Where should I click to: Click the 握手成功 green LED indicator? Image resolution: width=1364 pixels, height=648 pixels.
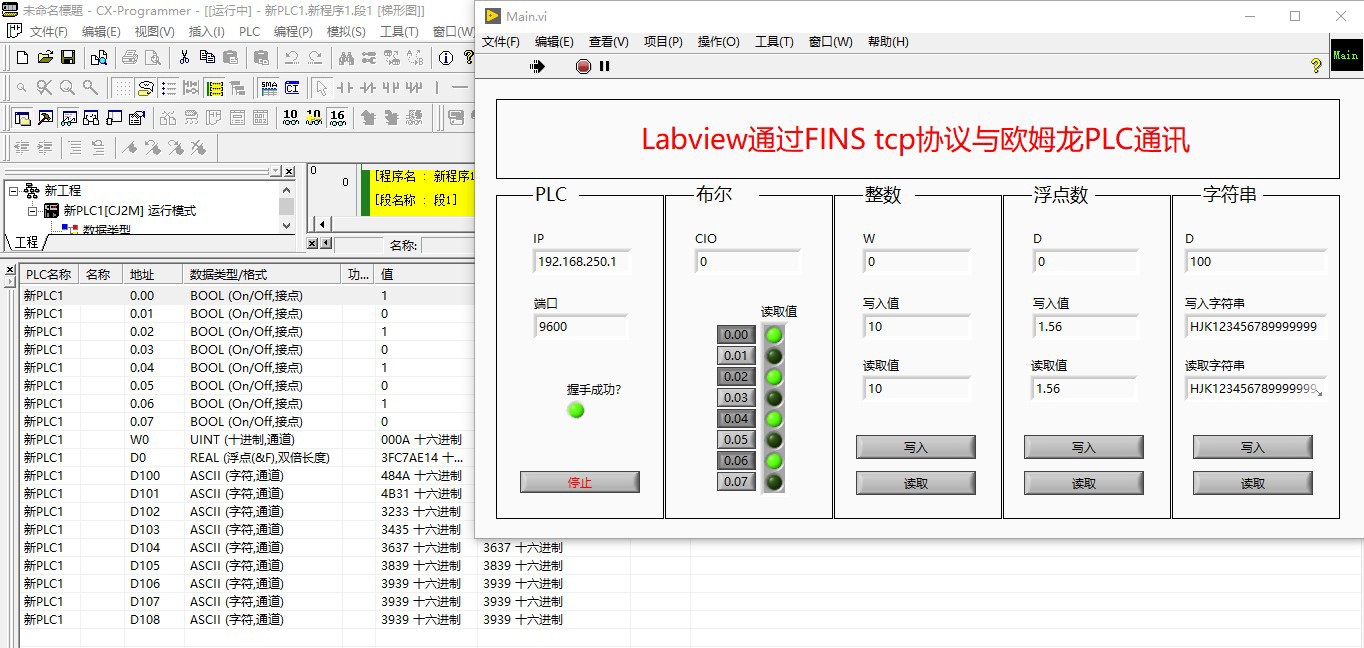pyautogui.click(x=575, y=410)
